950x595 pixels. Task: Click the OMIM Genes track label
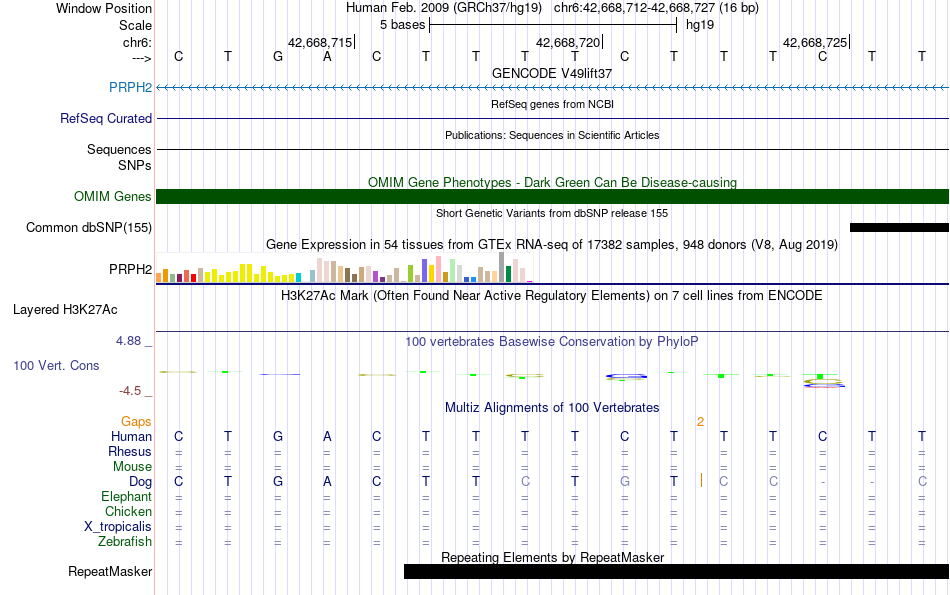pyautogui.click(x=113, y=196)
